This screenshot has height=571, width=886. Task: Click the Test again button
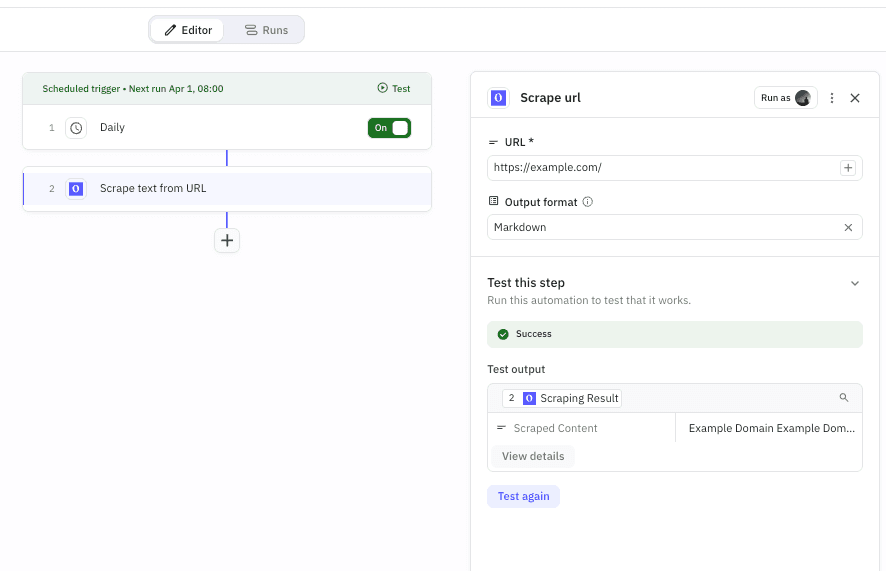(523, 496)
